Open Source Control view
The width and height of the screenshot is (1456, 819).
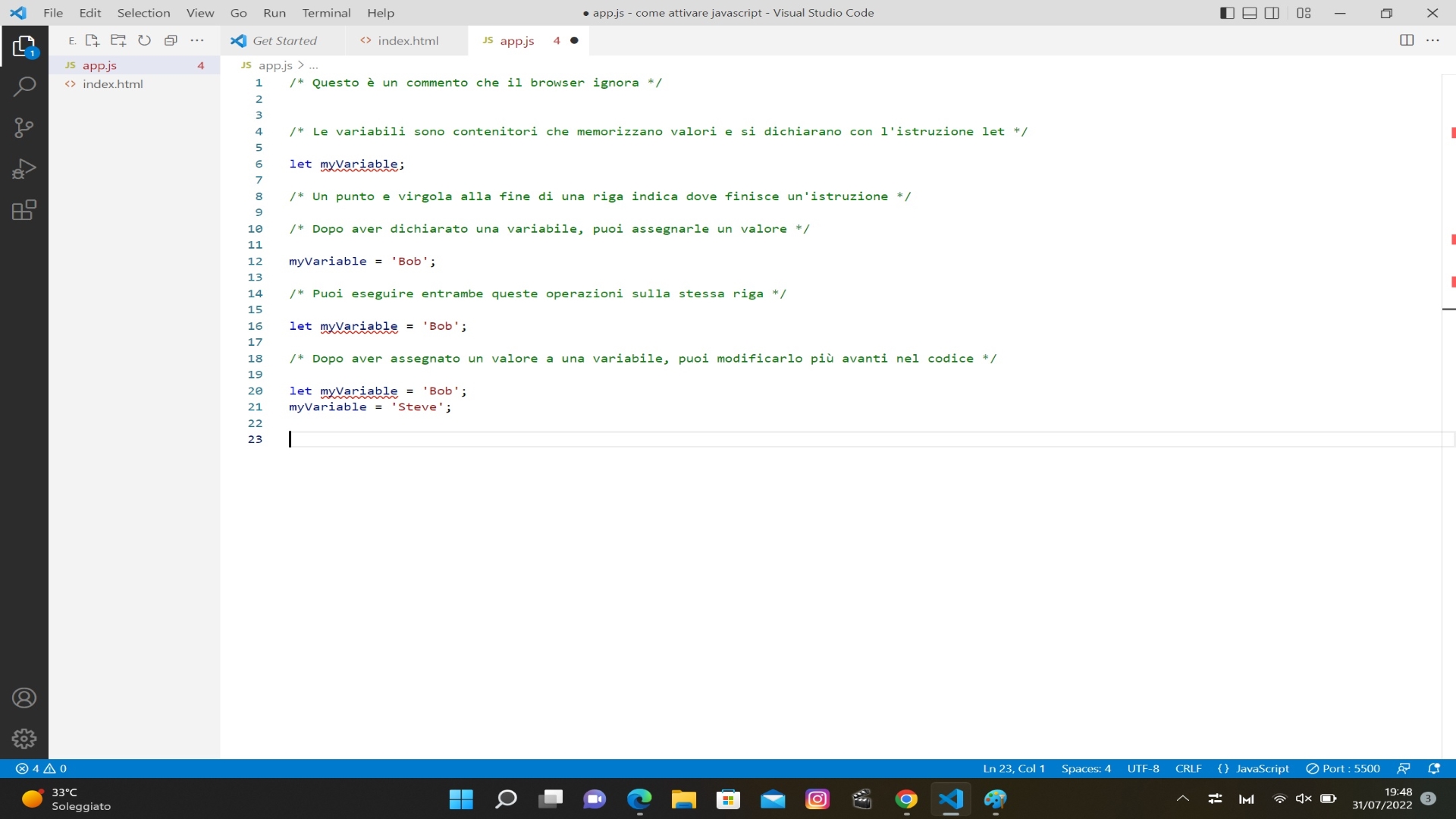pyautogui.click(x=25, y=127)
